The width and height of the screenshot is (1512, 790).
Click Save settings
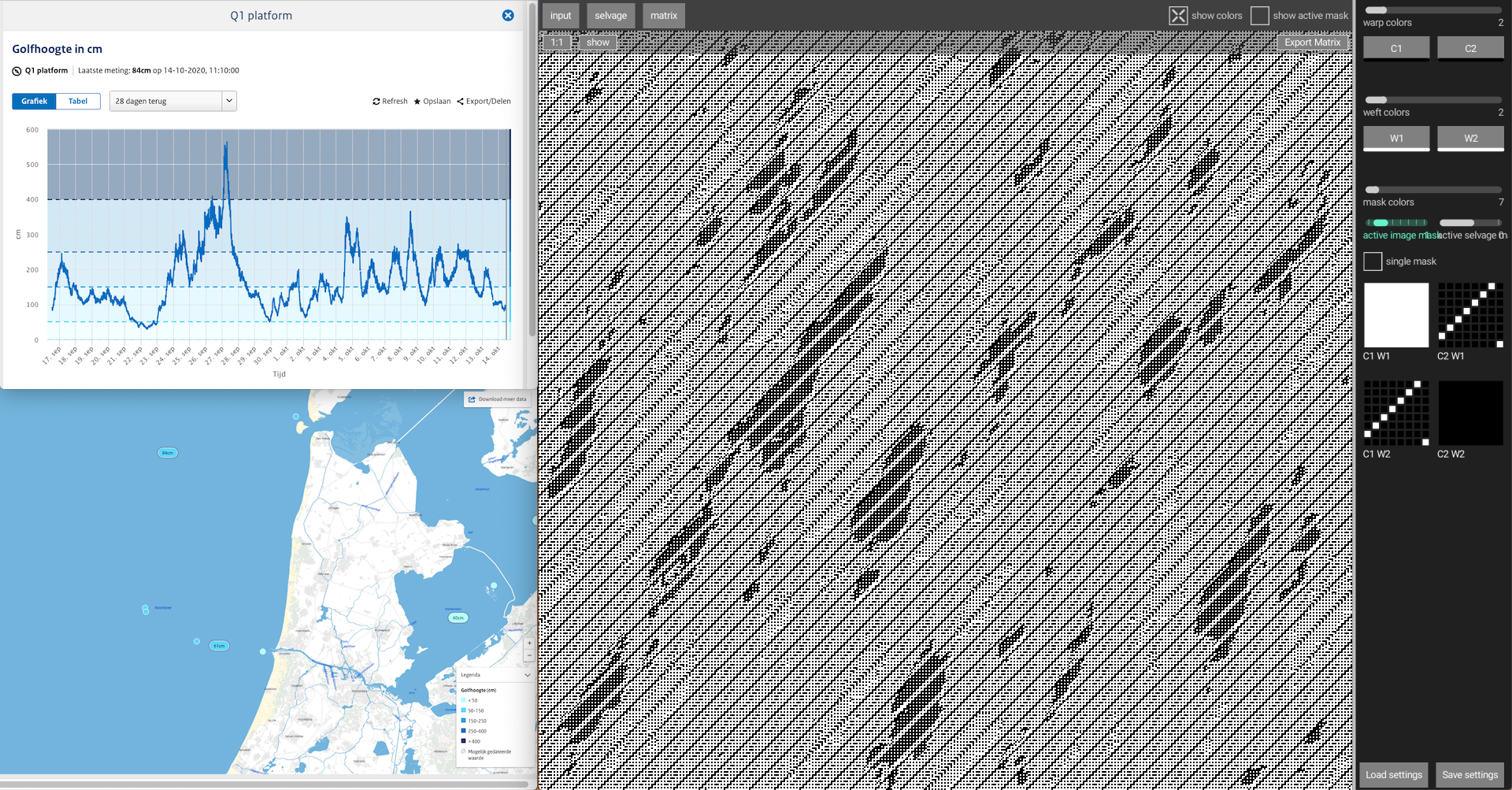click(1470, 775)
